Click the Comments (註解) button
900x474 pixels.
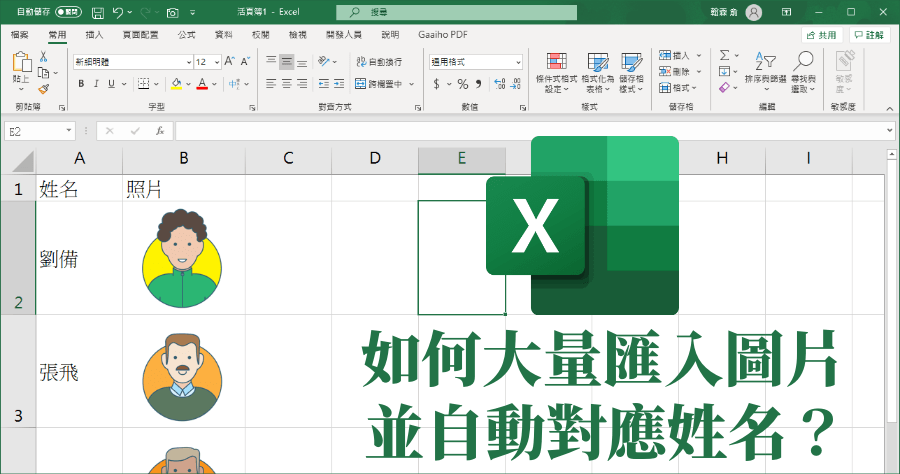[869, 35]
